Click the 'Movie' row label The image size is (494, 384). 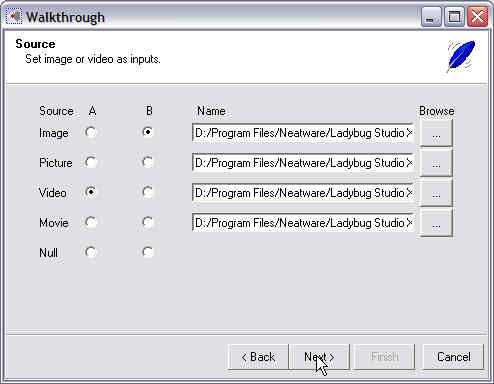(x=54, y=223)
